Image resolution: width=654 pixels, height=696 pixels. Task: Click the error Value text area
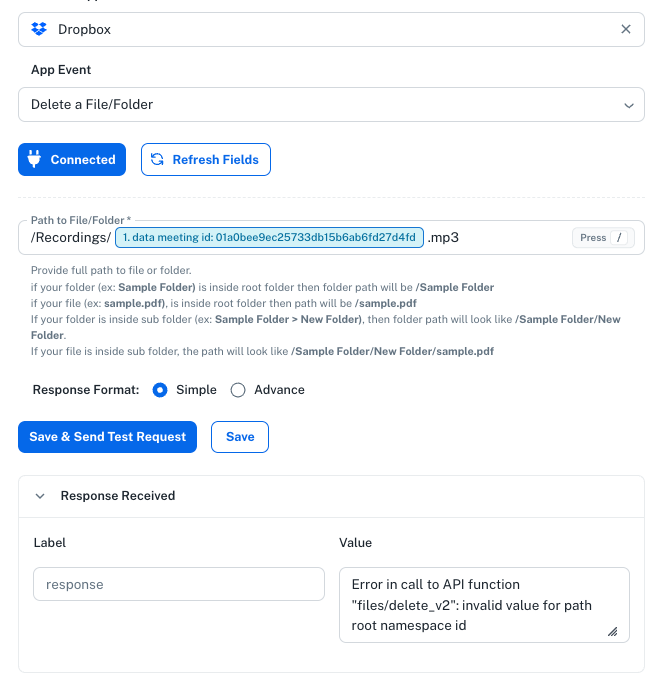point(484,605)
